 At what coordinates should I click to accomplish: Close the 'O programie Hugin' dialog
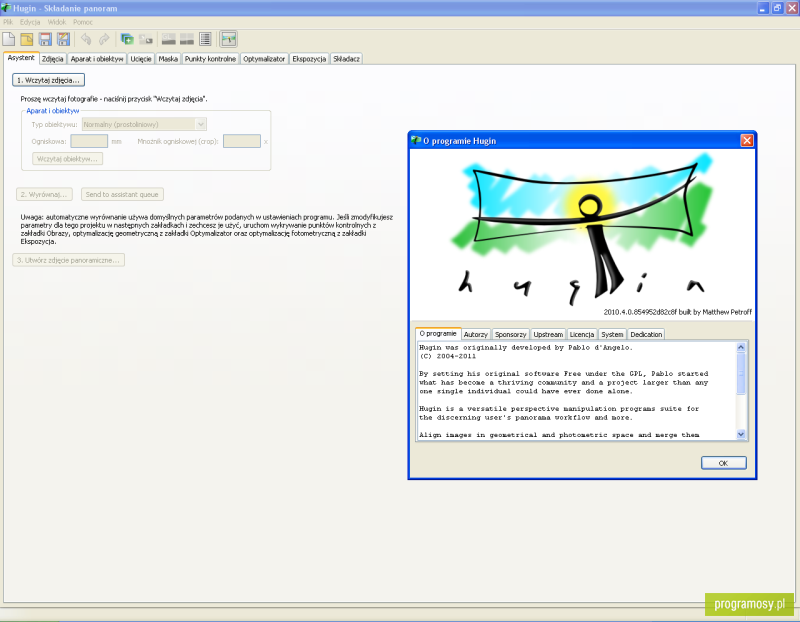[747, 140]
